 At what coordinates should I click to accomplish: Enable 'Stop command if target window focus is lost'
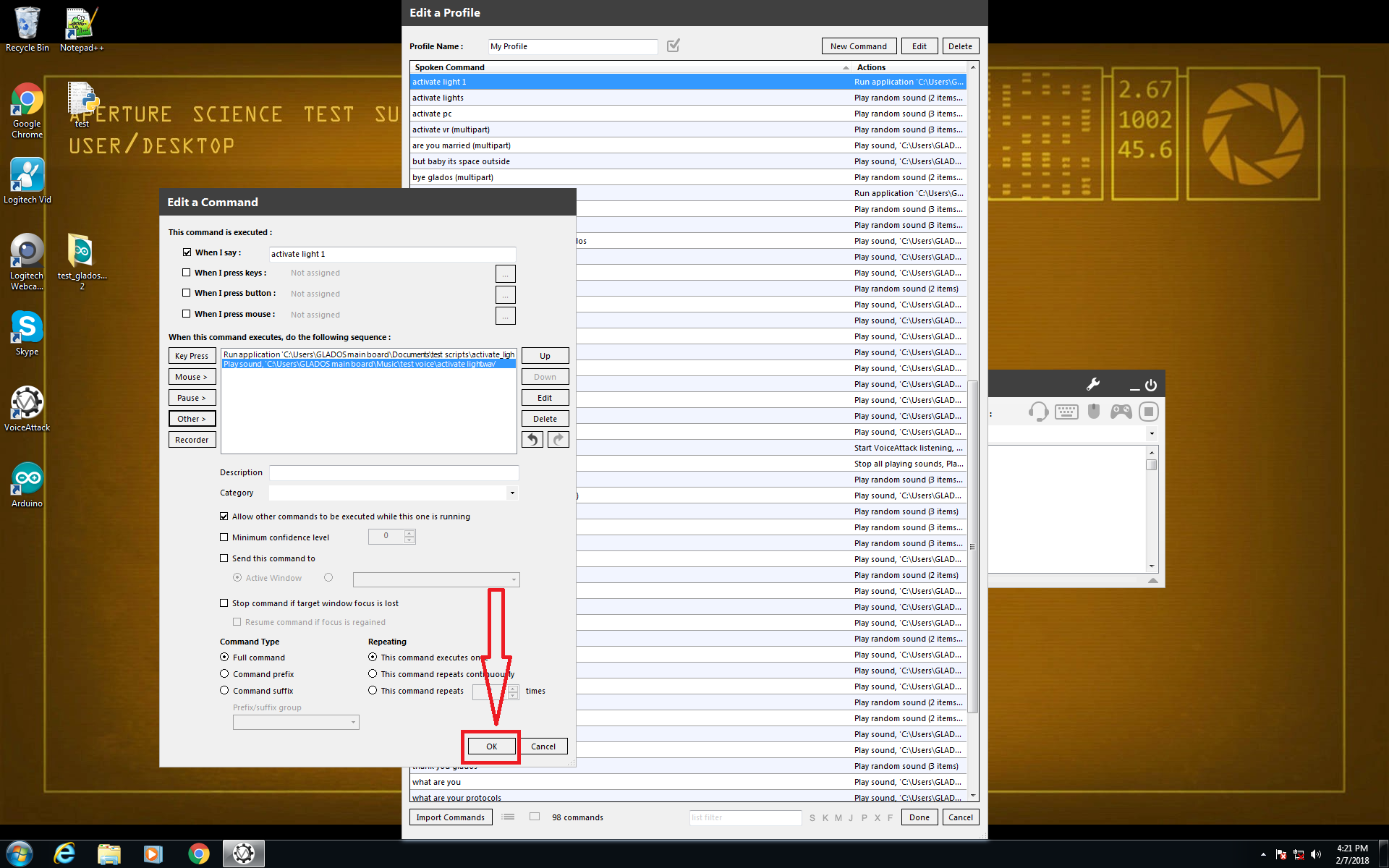pos(224,603)
